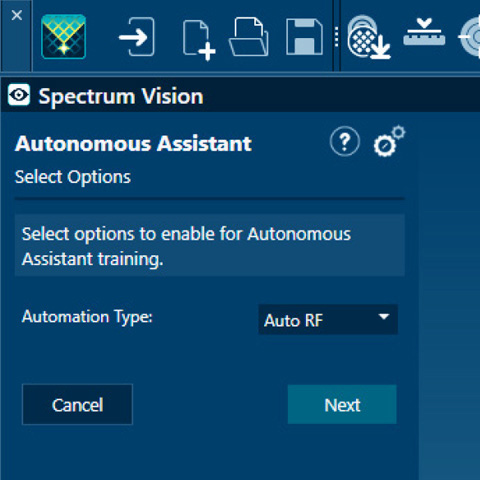Open the Automation Type Auto RF dropdown
480x480 pixels.
pyautogui.click(x=328, y=319)
